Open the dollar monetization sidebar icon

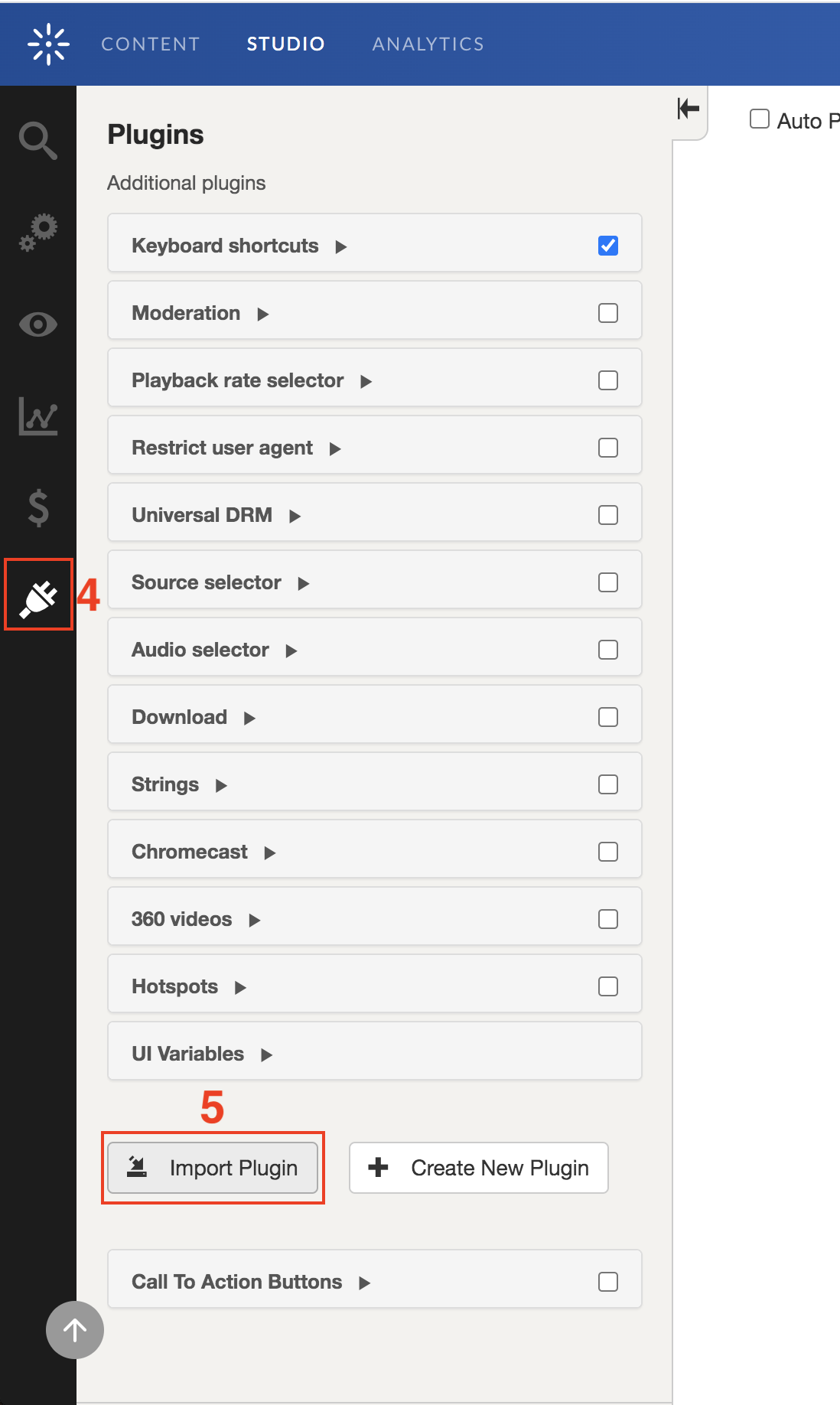coord(38,508)
